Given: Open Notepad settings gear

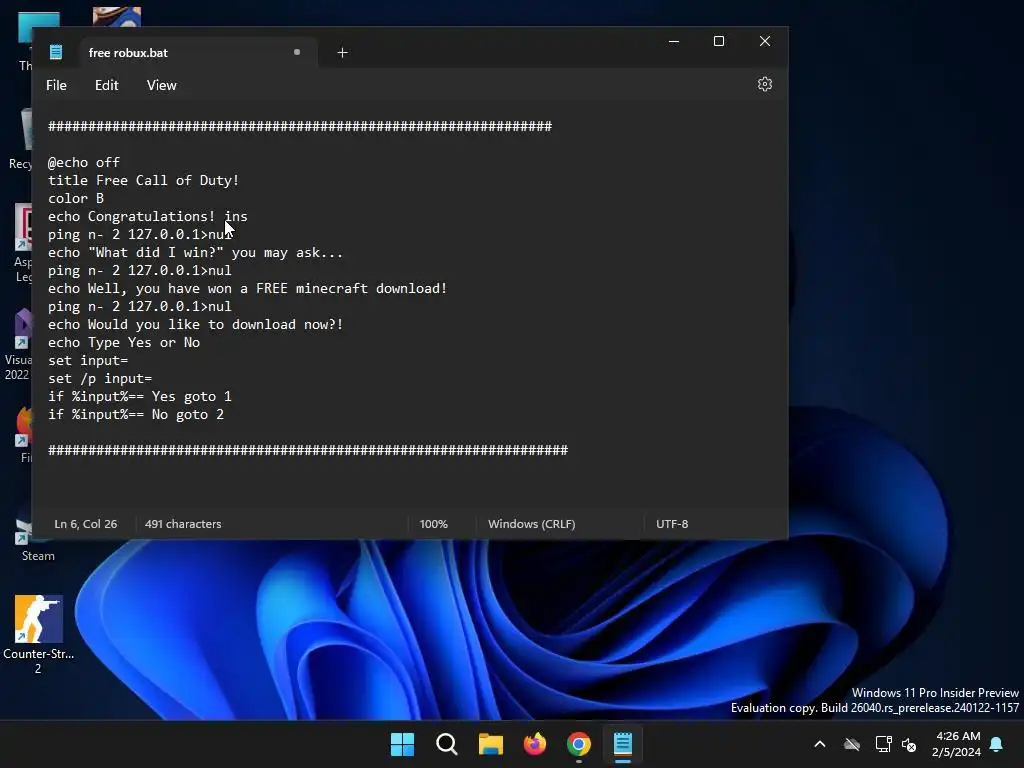Looking at the screenshot, I should click(765, 84).
